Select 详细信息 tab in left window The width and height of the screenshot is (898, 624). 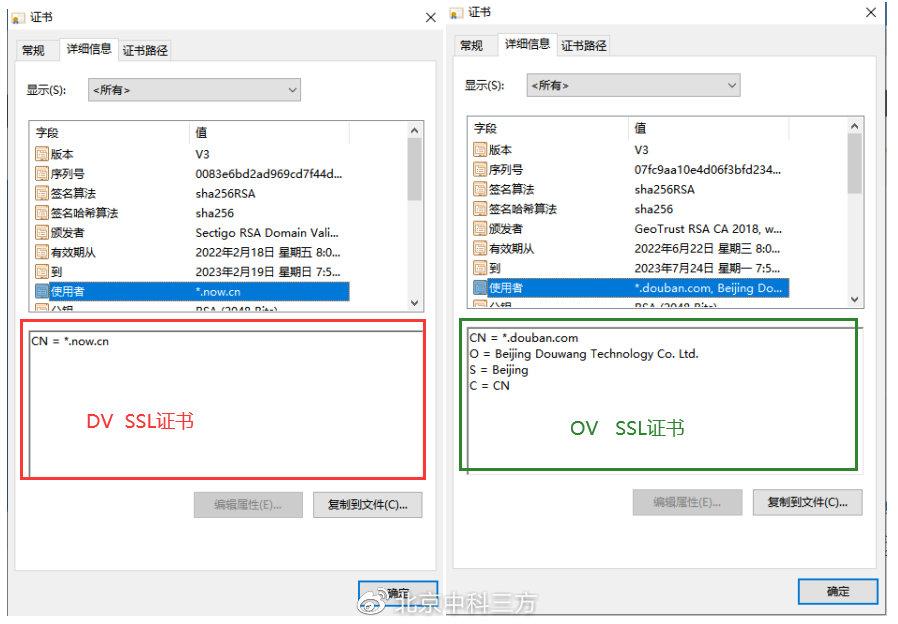(x=89, y=49)
